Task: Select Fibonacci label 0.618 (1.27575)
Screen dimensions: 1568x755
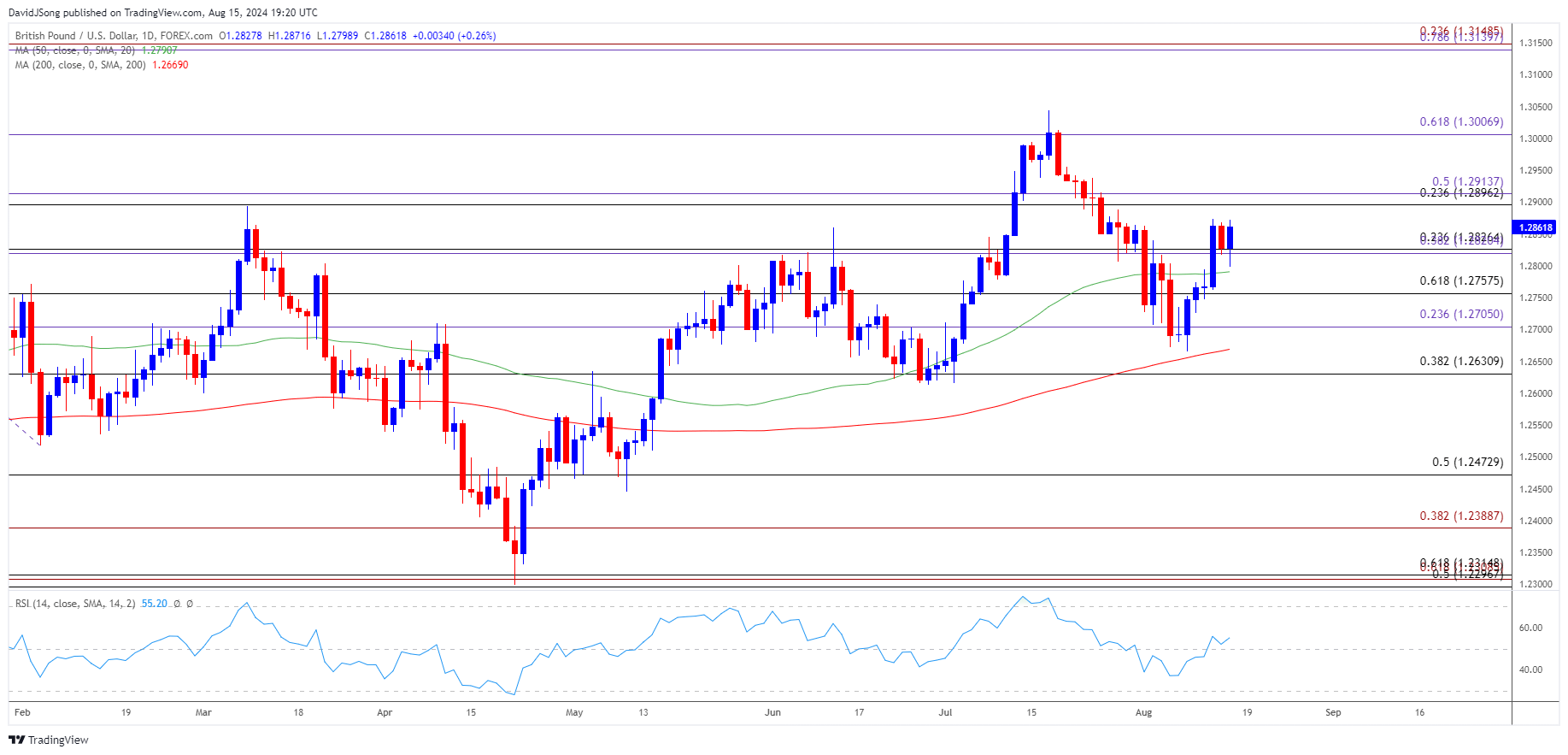Action: coord(1461,280)
